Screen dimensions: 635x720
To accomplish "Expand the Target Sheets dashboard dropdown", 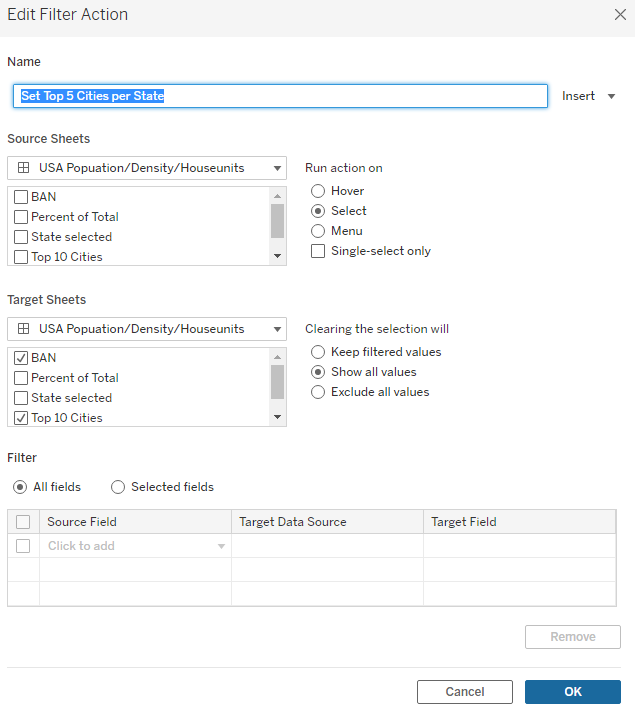I will click(147, 329).
